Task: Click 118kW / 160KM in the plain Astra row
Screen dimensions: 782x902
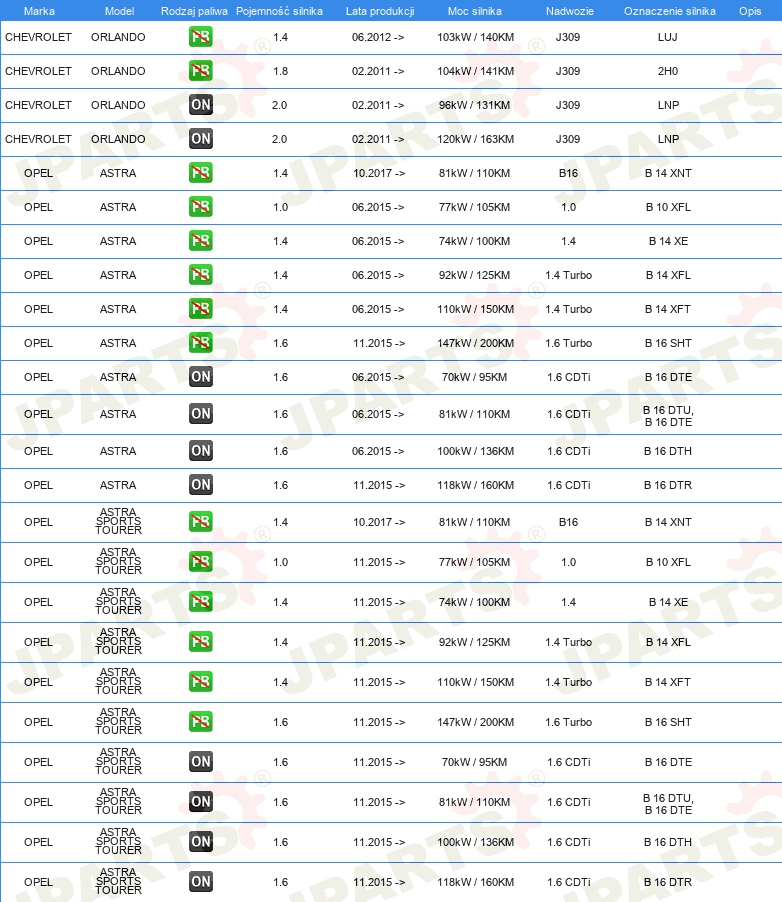Action: point(475,485)
